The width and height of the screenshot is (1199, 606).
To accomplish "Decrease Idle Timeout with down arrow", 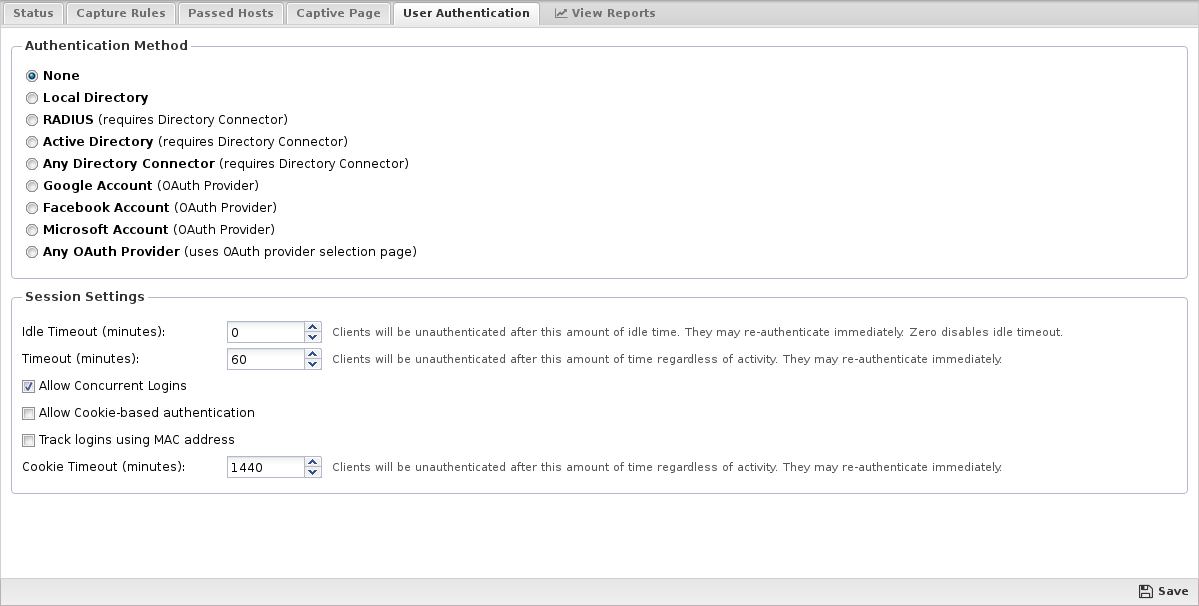I will [312, 337].
